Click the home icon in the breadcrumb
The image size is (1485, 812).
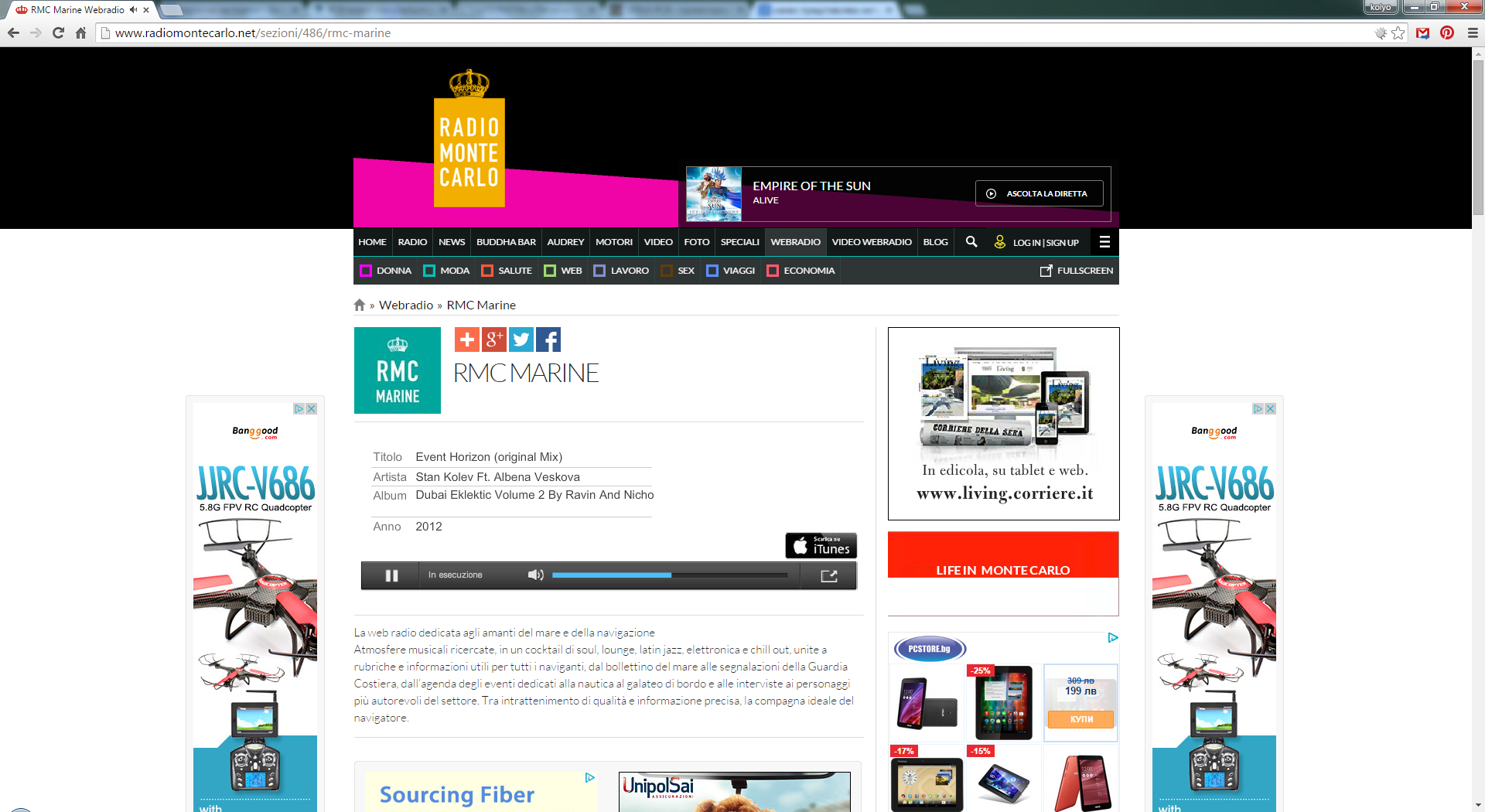[360, 305]
